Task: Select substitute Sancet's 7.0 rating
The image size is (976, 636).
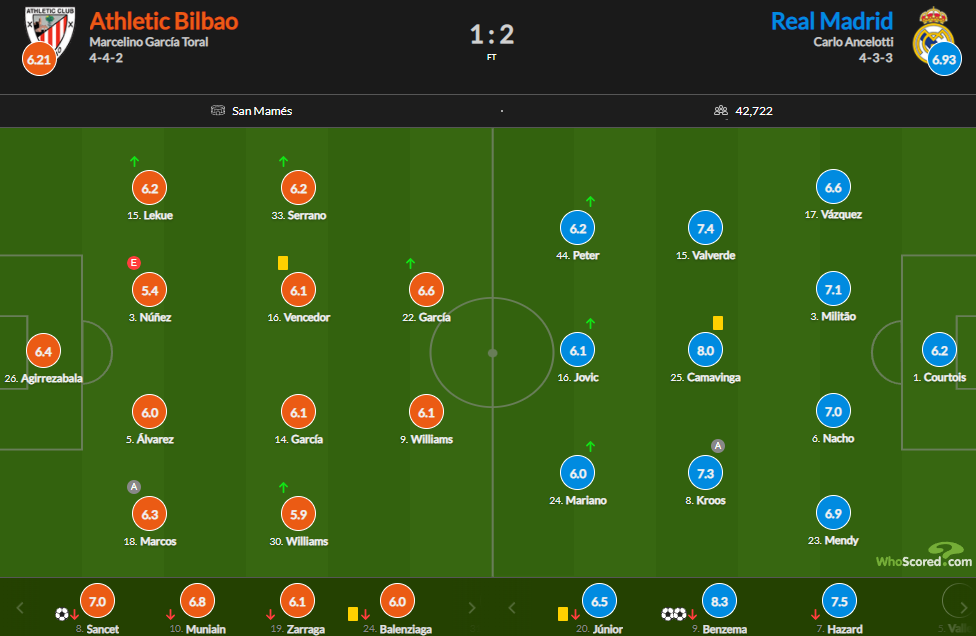Action: pyautogui.click(x=97, y=601)
